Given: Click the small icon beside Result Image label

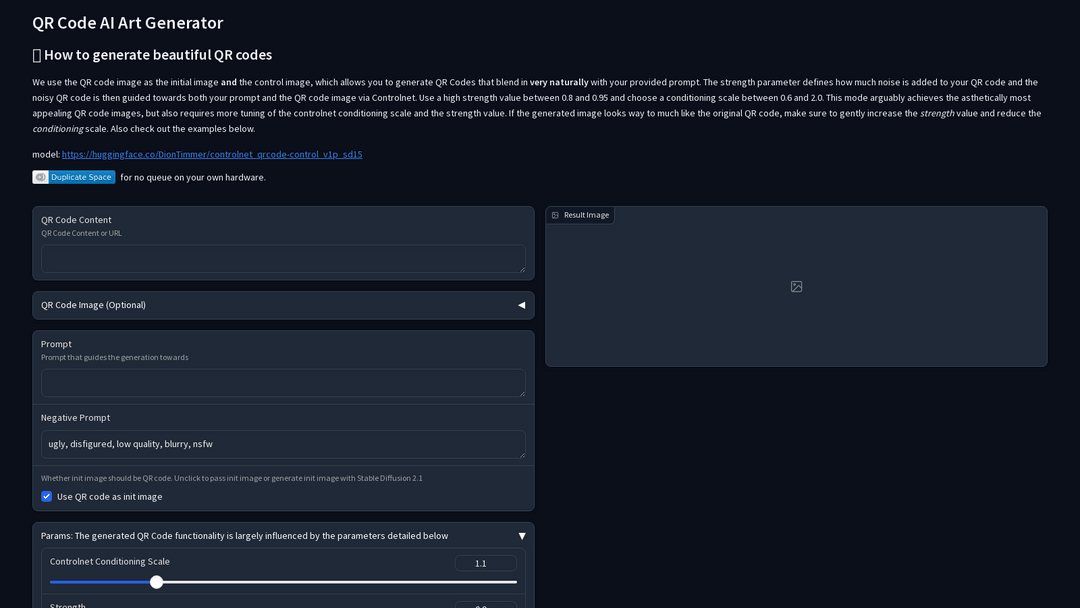Looking at the screenshot, I should (x=556, y=215).
